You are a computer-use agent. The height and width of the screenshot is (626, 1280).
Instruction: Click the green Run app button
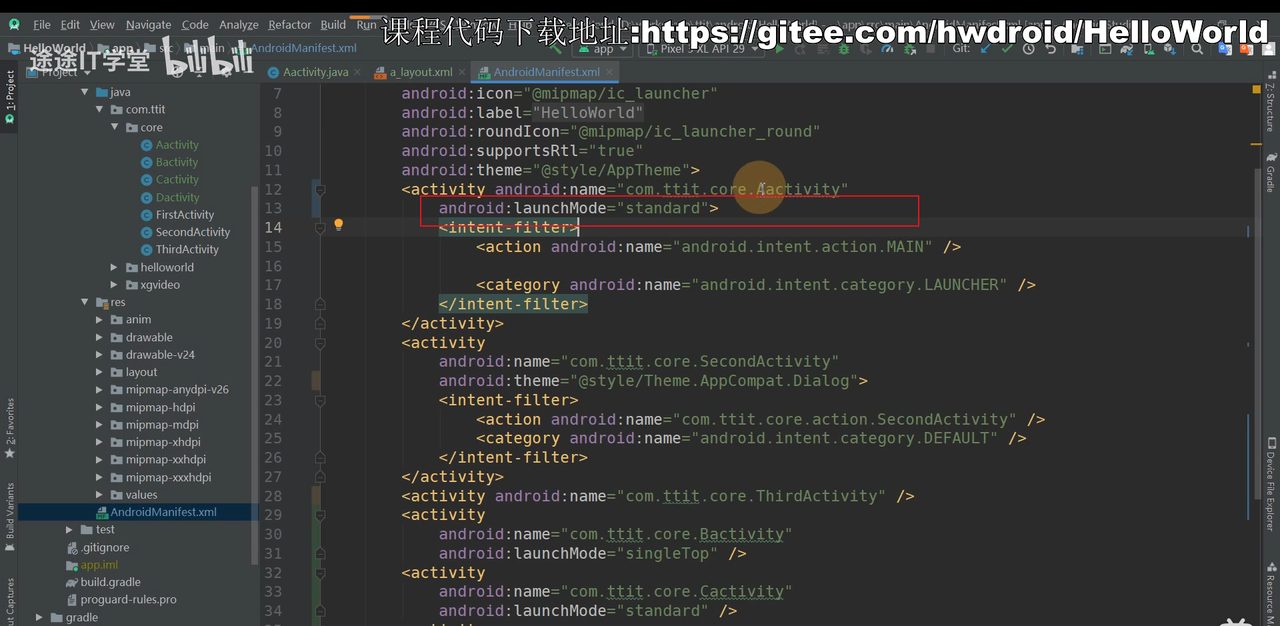pyautogui.click(x=779, y=49)
